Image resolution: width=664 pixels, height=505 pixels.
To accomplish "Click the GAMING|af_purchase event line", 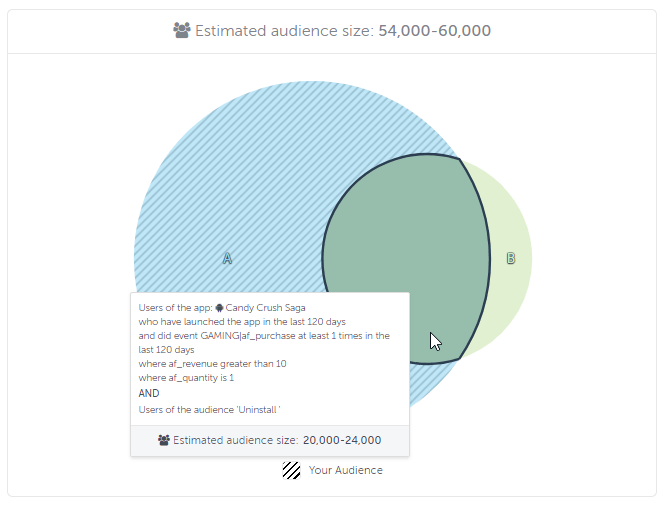I will [x=264, y=336].
